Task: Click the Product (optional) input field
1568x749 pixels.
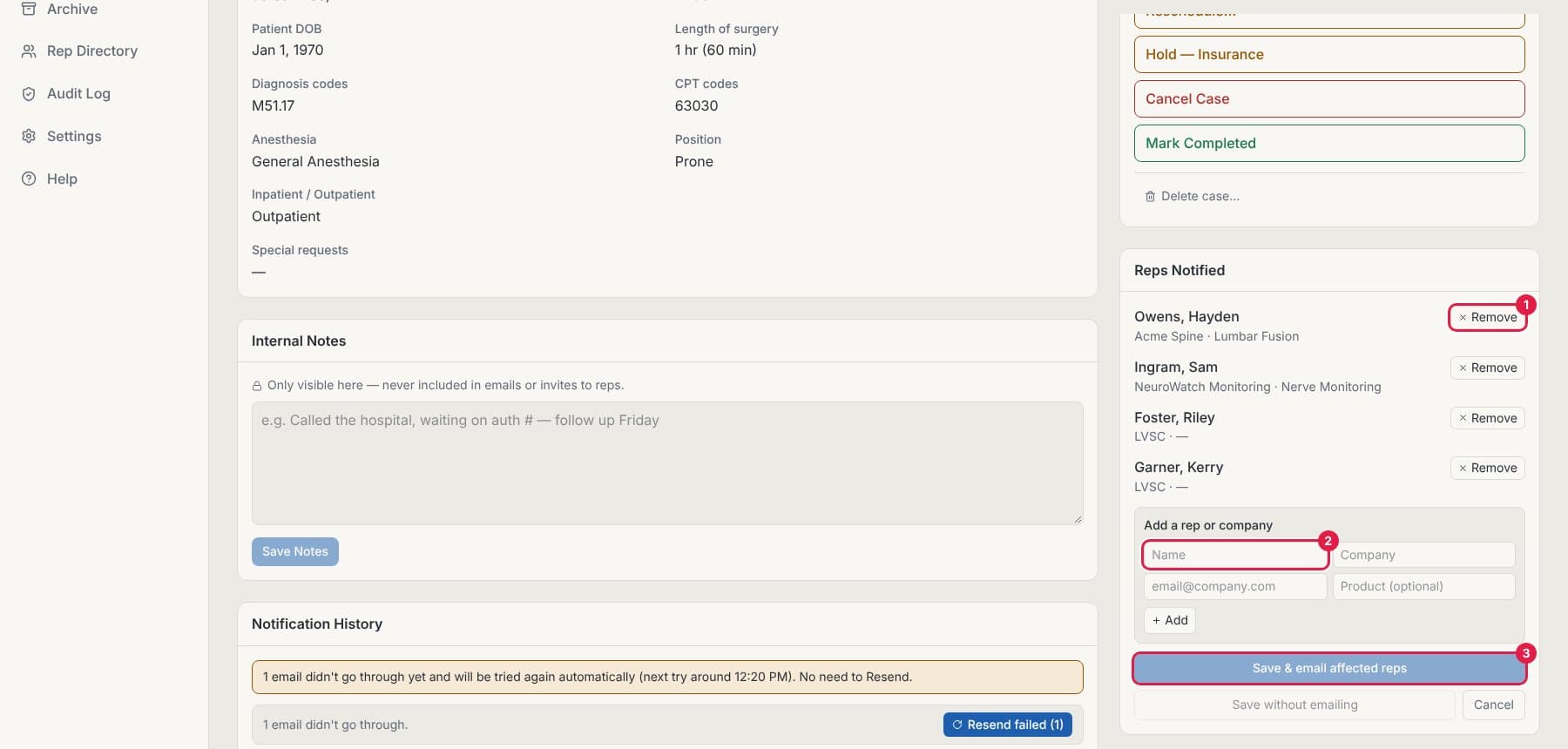Action: click(x=1423, y=586)
